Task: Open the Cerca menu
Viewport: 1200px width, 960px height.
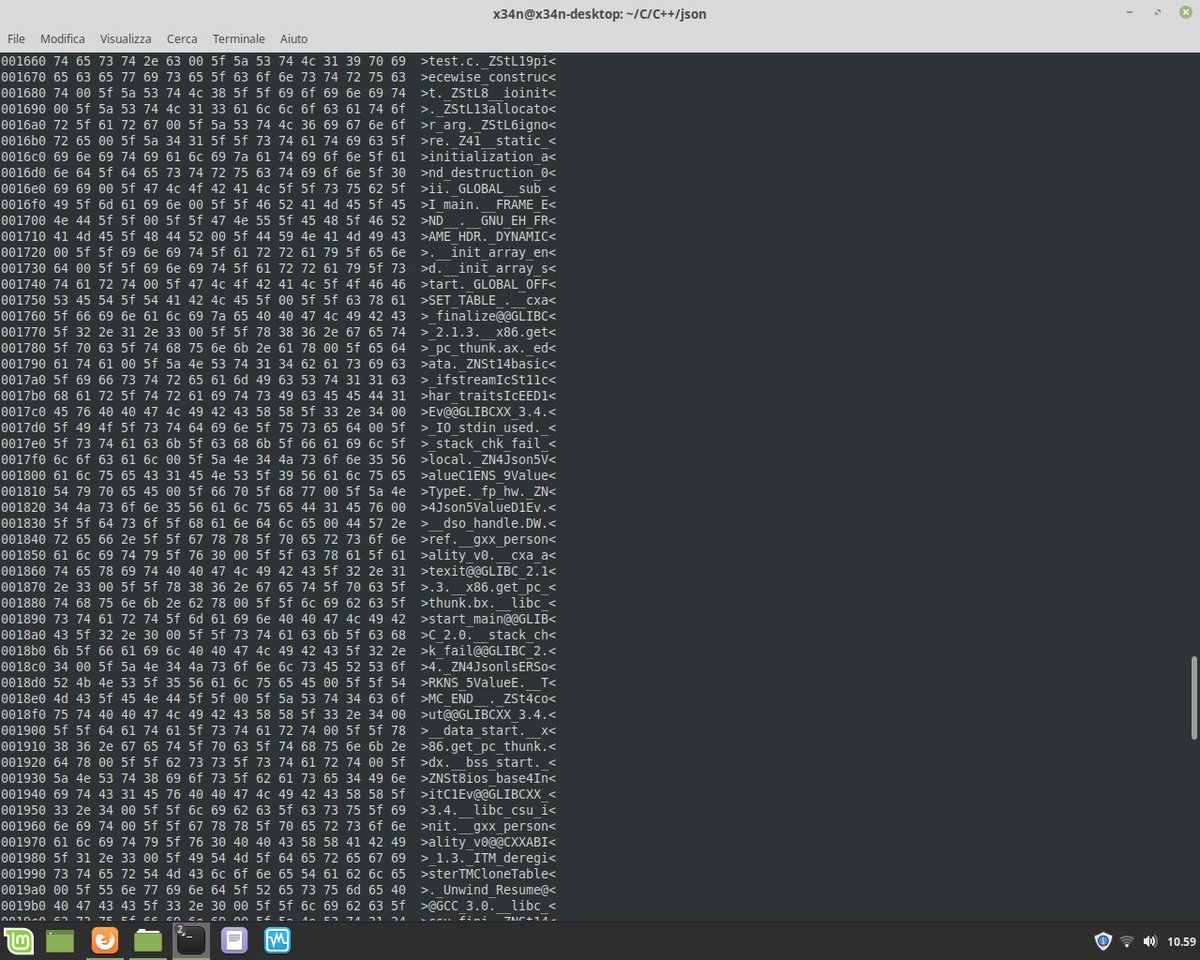Action: pos(182,39)
